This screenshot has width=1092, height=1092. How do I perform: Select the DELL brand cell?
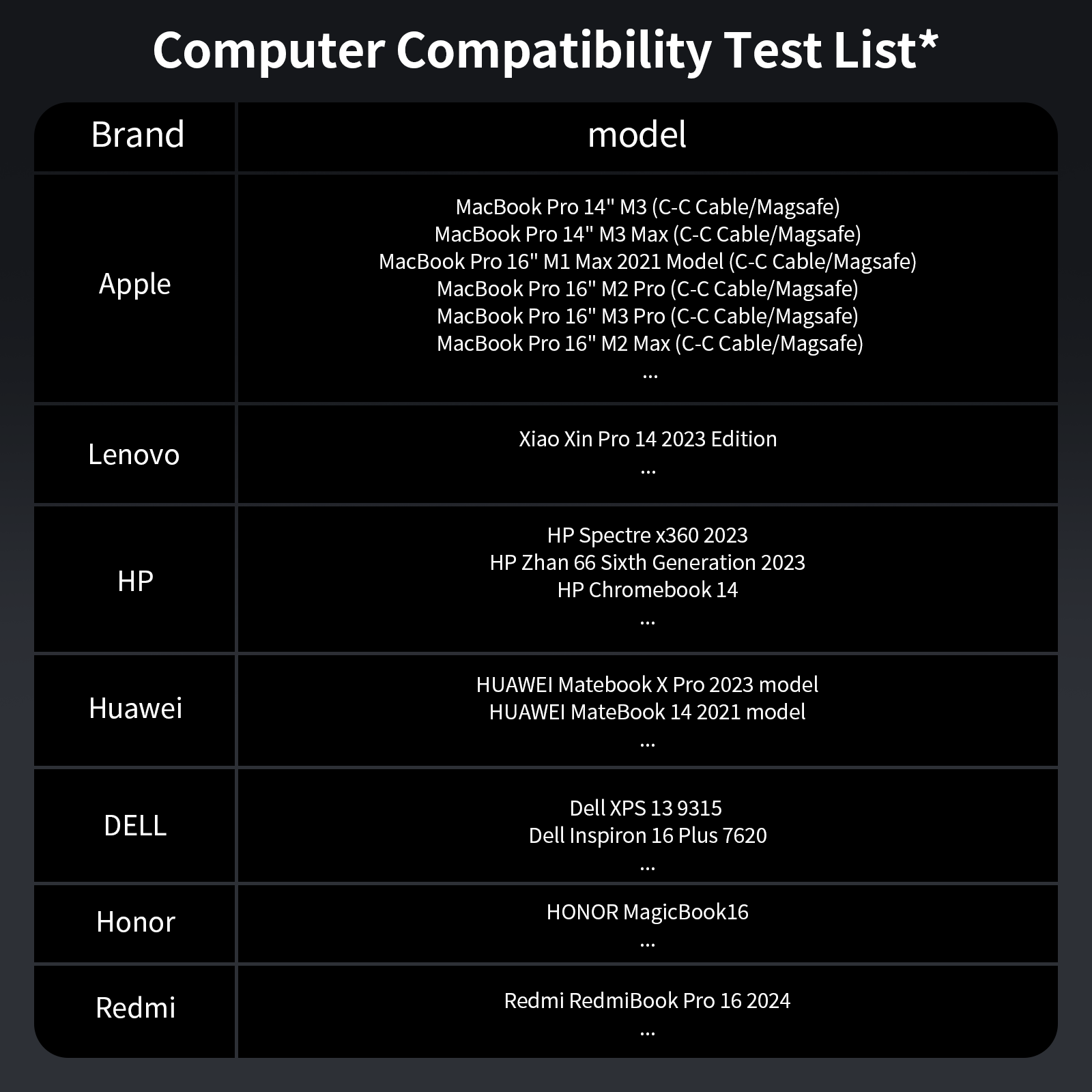pos(135,826)
